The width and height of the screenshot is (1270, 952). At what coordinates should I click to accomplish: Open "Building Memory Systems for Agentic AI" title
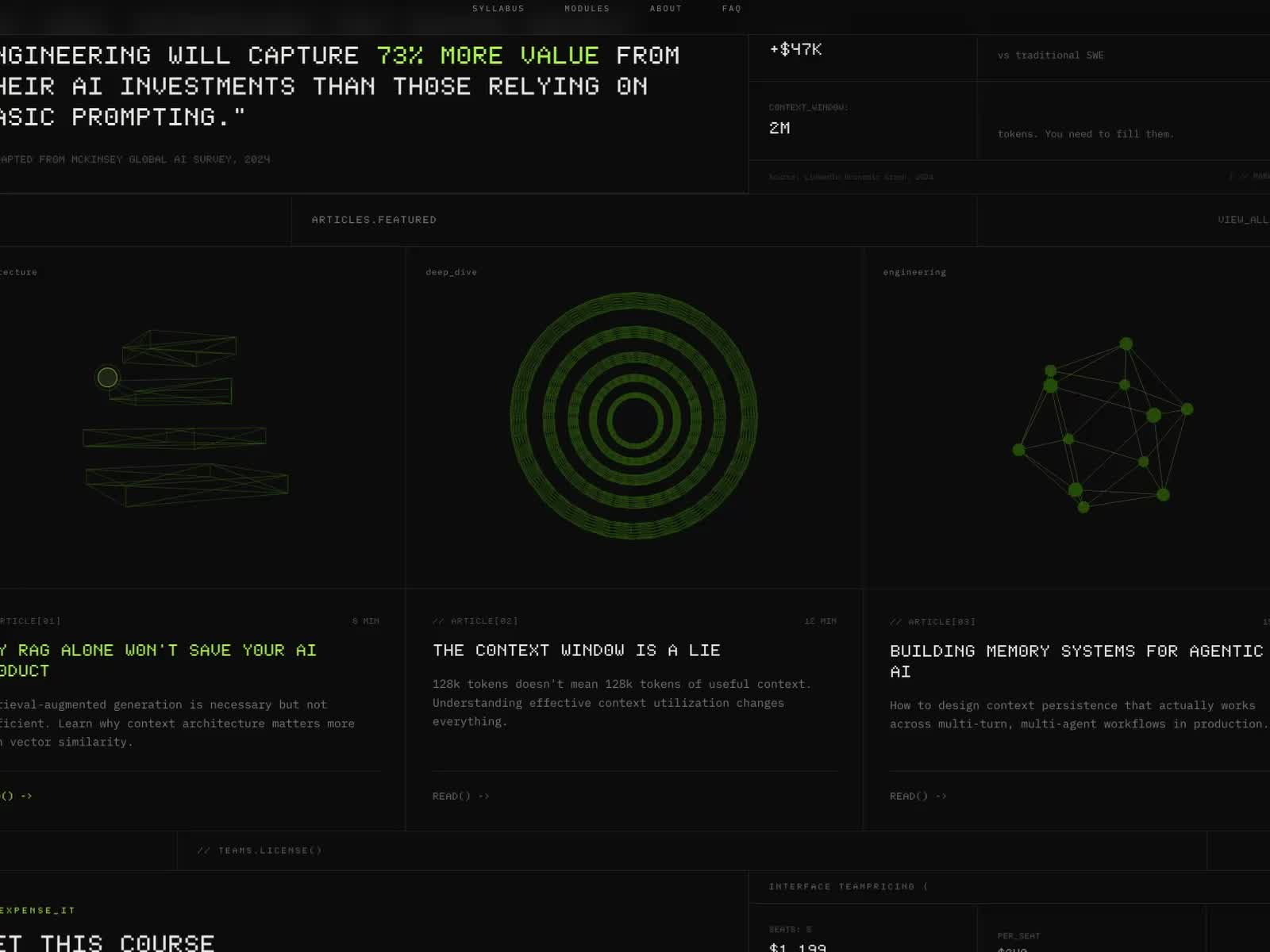pyautogui.click(x=1076, y=660)
